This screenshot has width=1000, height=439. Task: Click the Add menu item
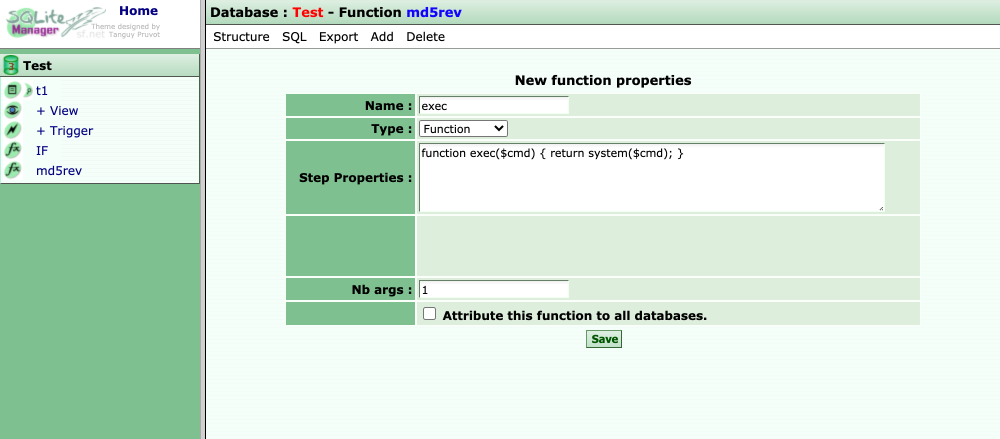pyautogui.click(x=382, y=37)
